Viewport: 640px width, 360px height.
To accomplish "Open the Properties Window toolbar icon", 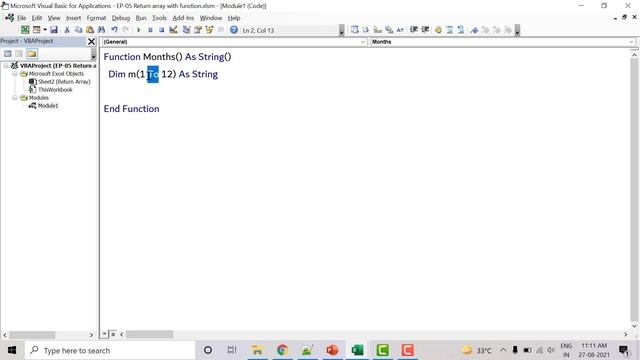I will click(x=198, y=30).
